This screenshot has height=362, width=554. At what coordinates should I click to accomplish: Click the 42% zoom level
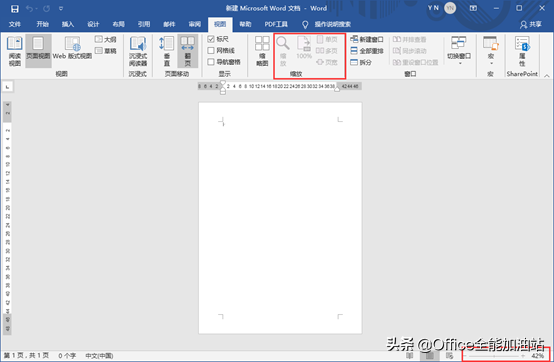point(537,356)
